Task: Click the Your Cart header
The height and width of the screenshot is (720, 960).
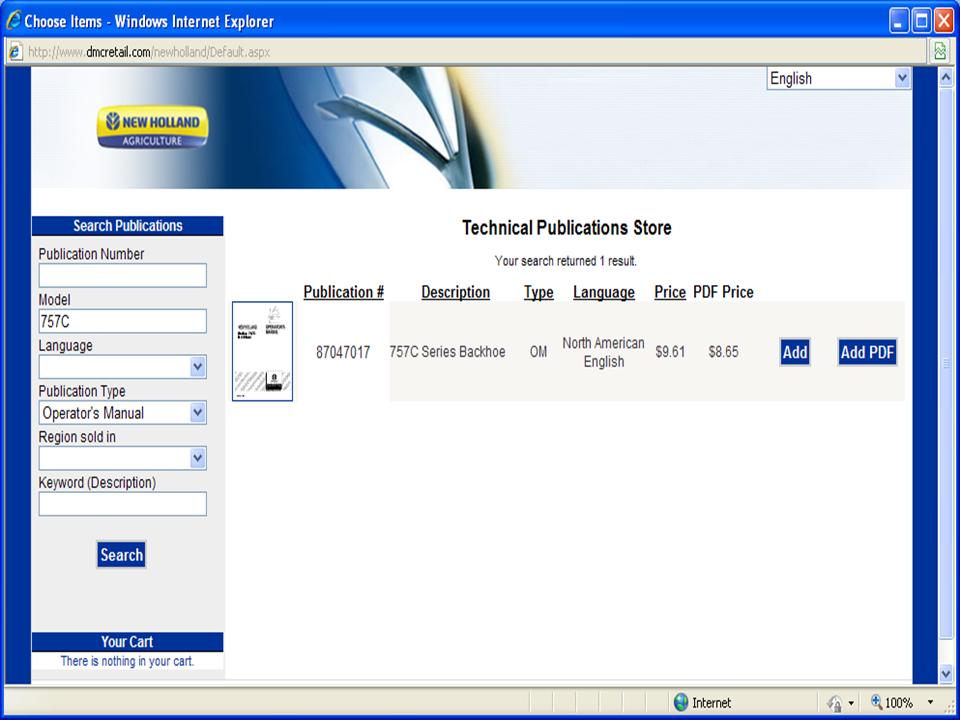Action: click(127, 642)
